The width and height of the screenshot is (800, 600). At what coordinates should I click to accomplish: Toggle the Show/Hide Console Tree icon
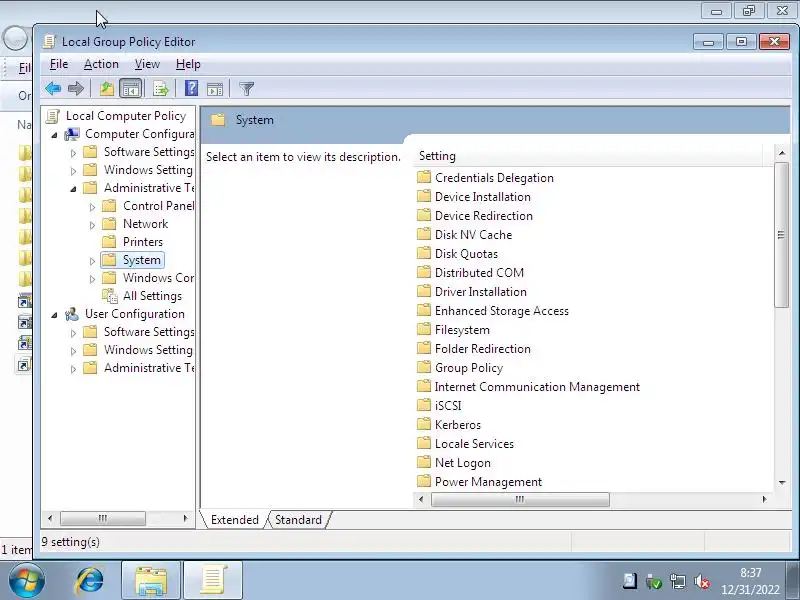pos(131,89)
